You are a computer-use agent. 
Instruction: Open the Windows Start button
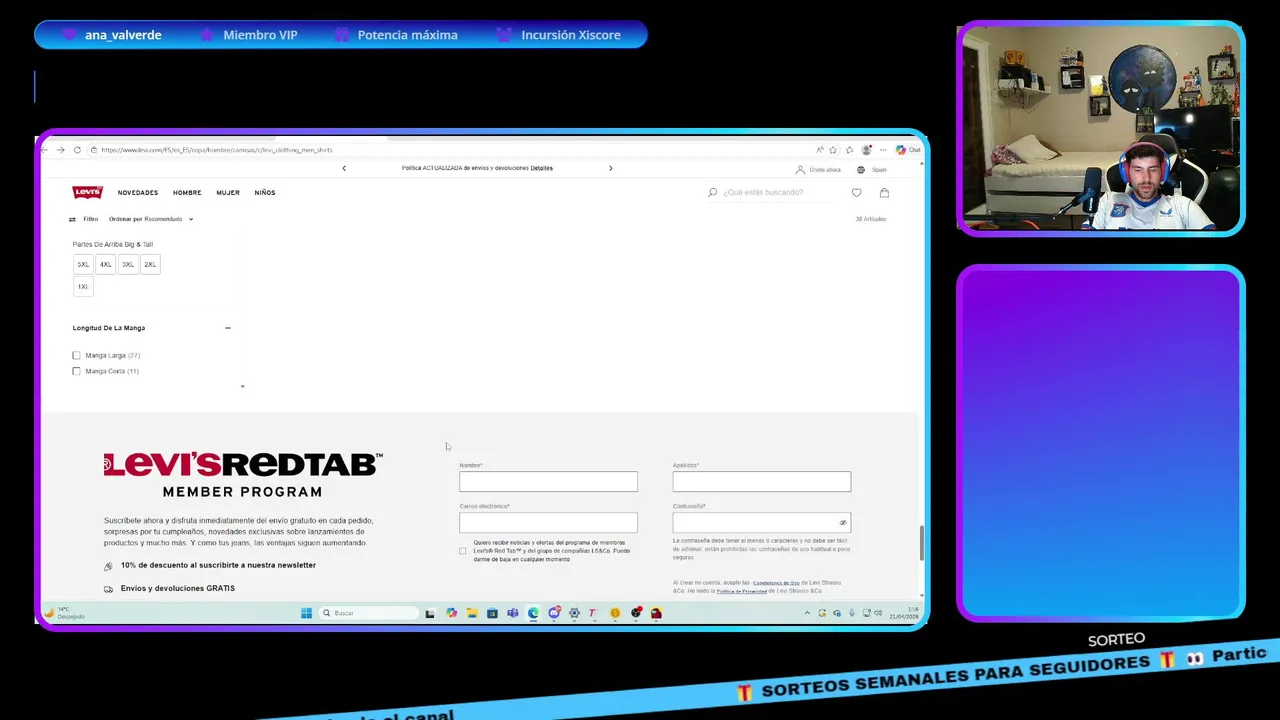(x=306, y=613)
